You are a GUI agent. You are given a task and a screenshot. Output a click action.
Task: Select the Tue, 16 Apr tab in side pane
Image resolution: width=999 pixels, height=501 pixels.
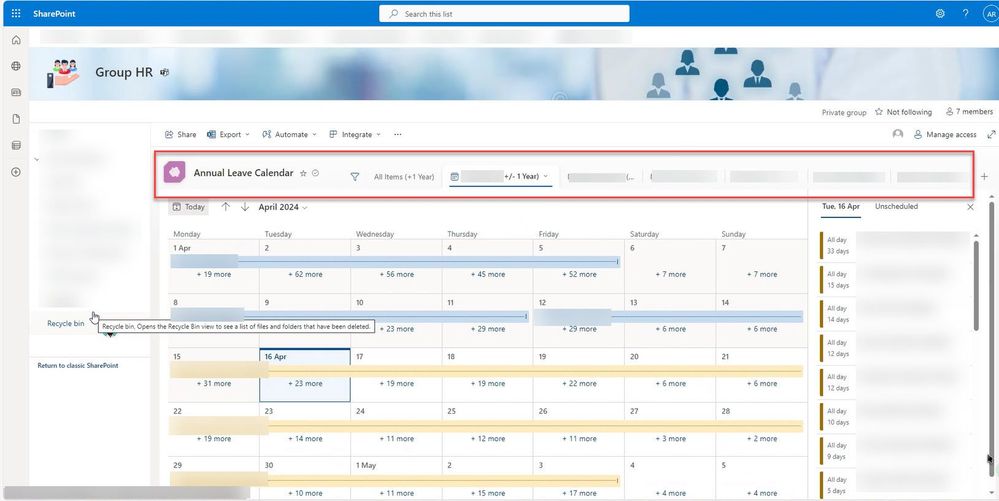[x=840, y=207]
